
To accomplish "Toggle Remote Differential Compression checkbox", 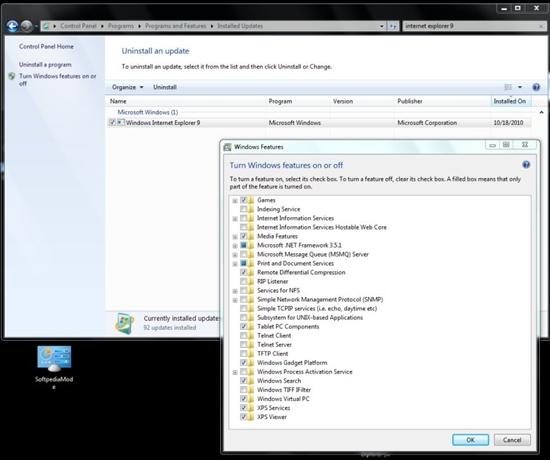I will tap(243, 272).
